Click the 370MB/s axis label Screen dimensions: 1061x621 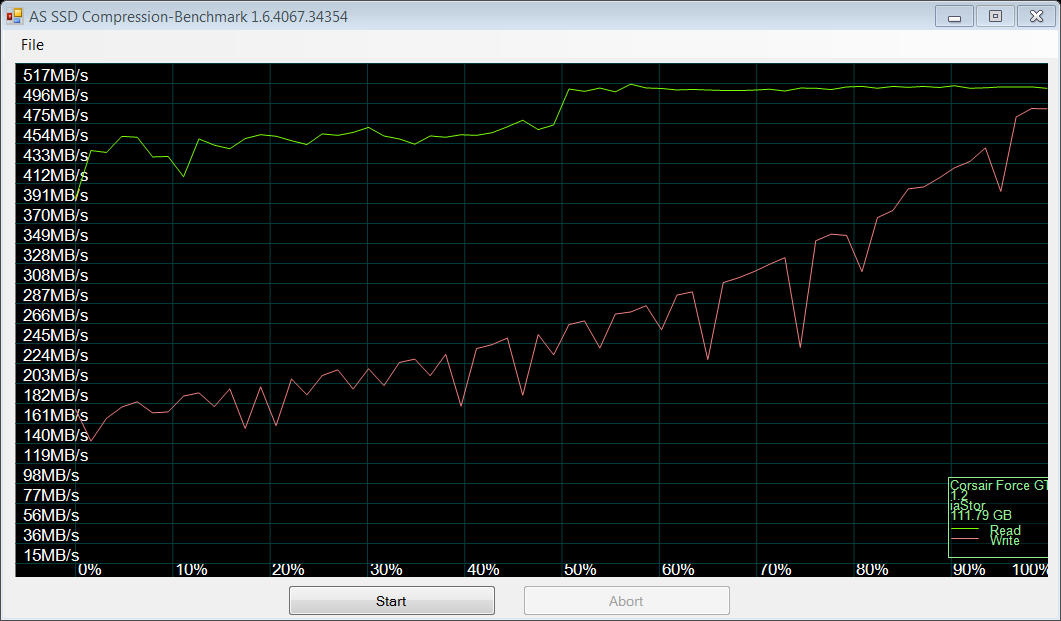point(55,215)
